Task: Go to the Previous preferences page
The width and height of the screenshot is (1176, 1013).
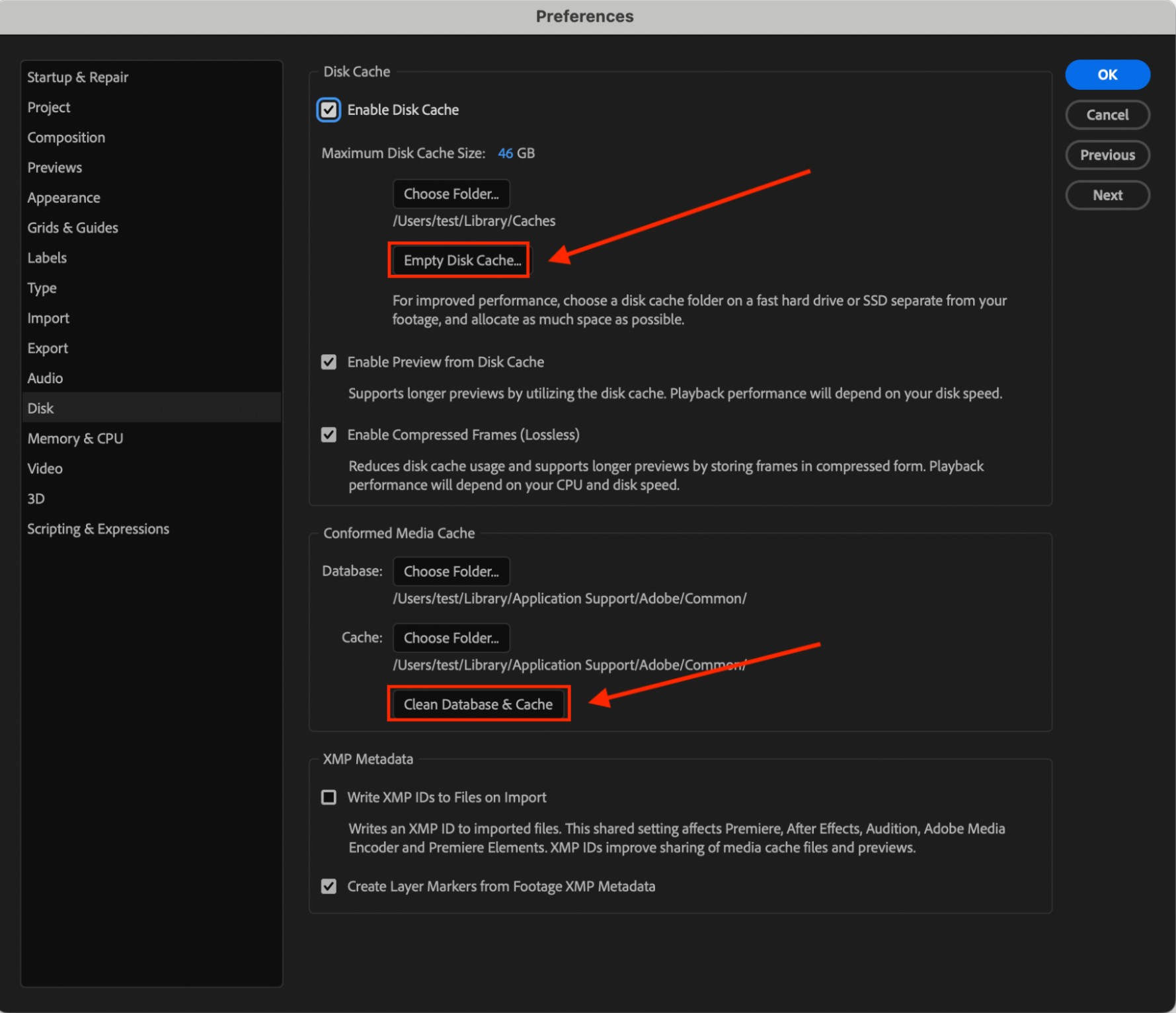Action: [1107, 155]
